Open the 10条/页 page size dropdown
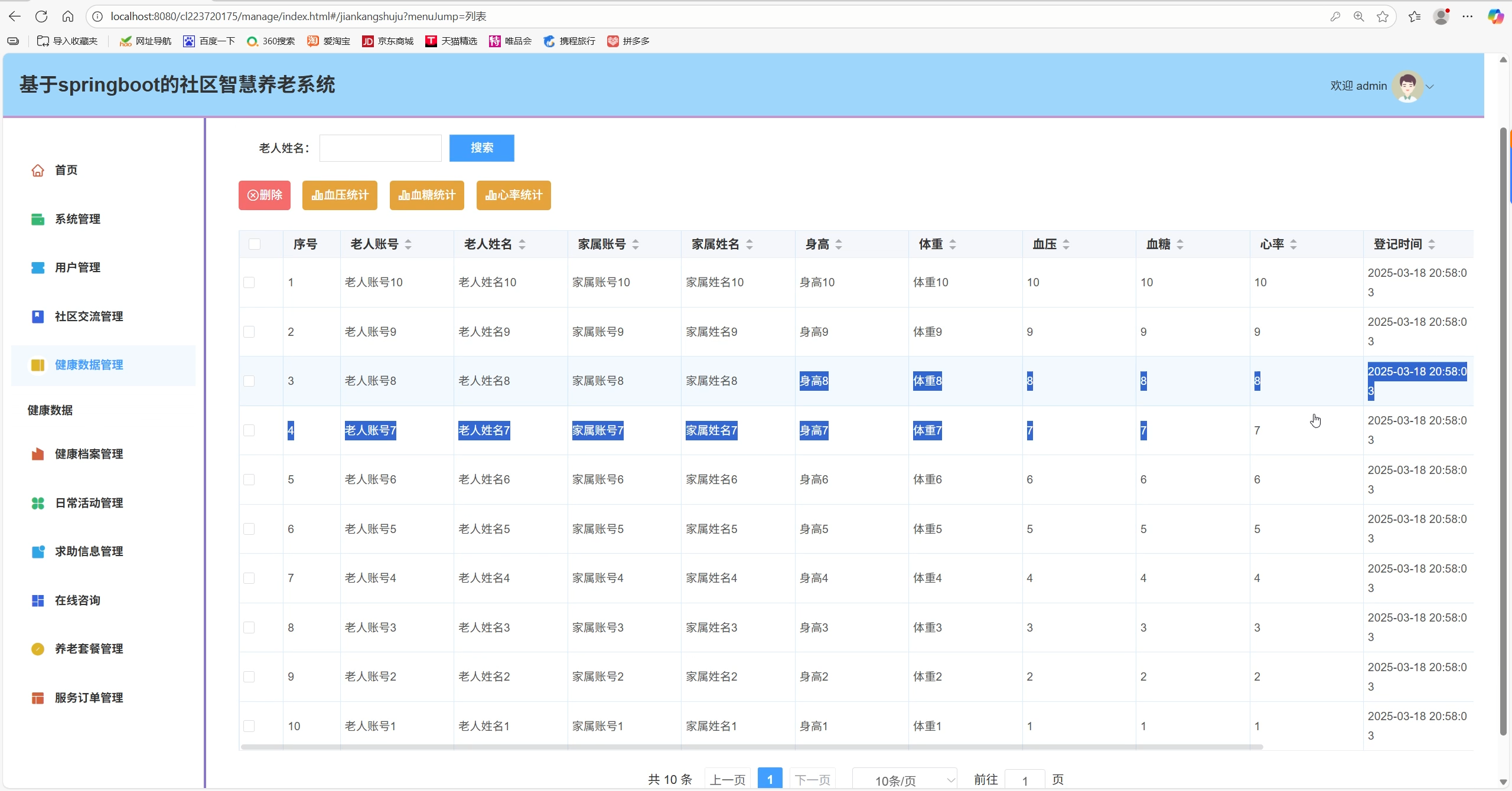 click(x=904, y=780)
